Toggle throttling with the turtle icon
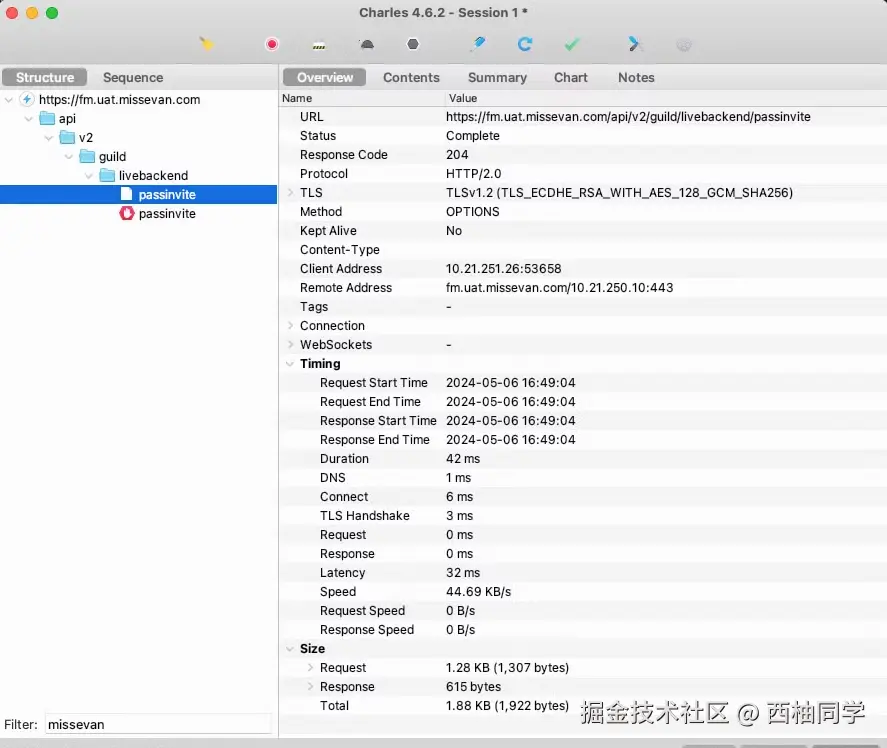 click(x=367, y=44)
